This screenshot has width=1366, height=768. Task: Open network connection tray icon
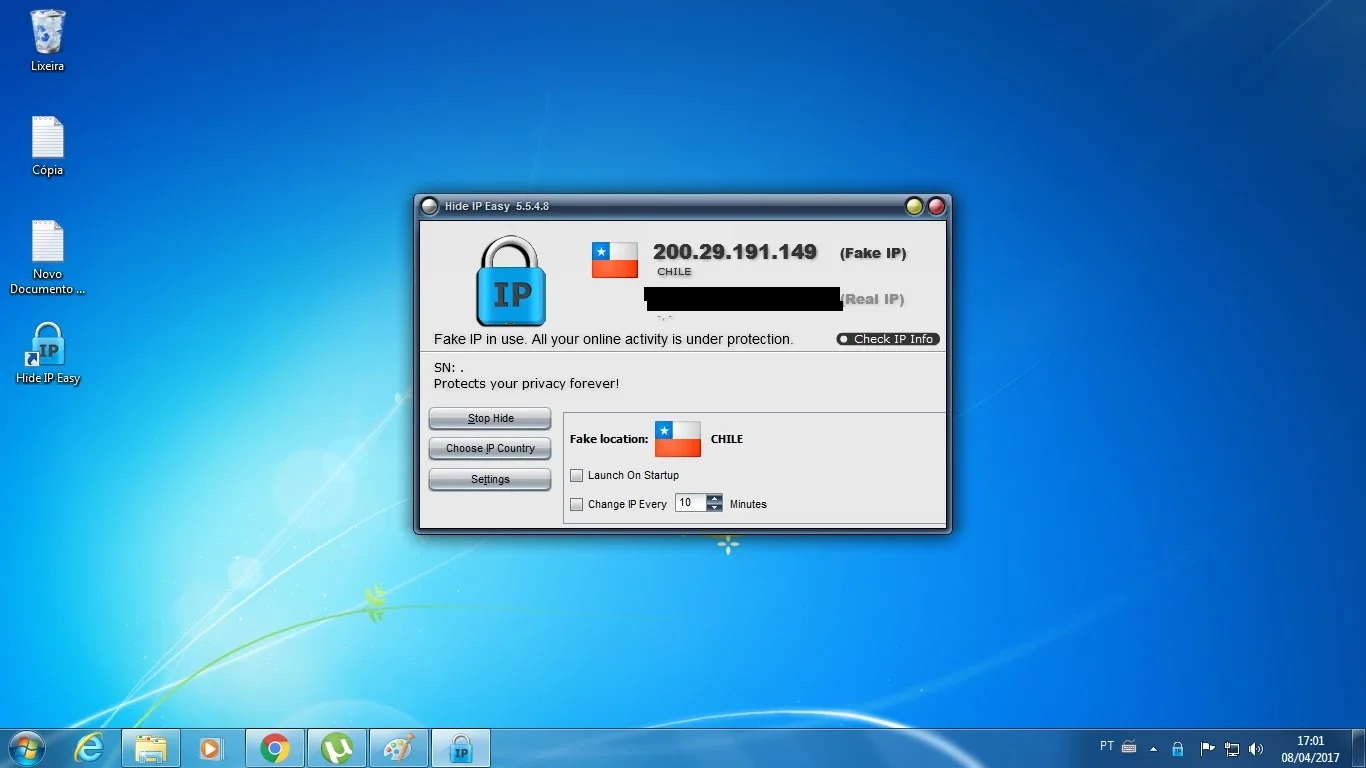coord(1232,748)
